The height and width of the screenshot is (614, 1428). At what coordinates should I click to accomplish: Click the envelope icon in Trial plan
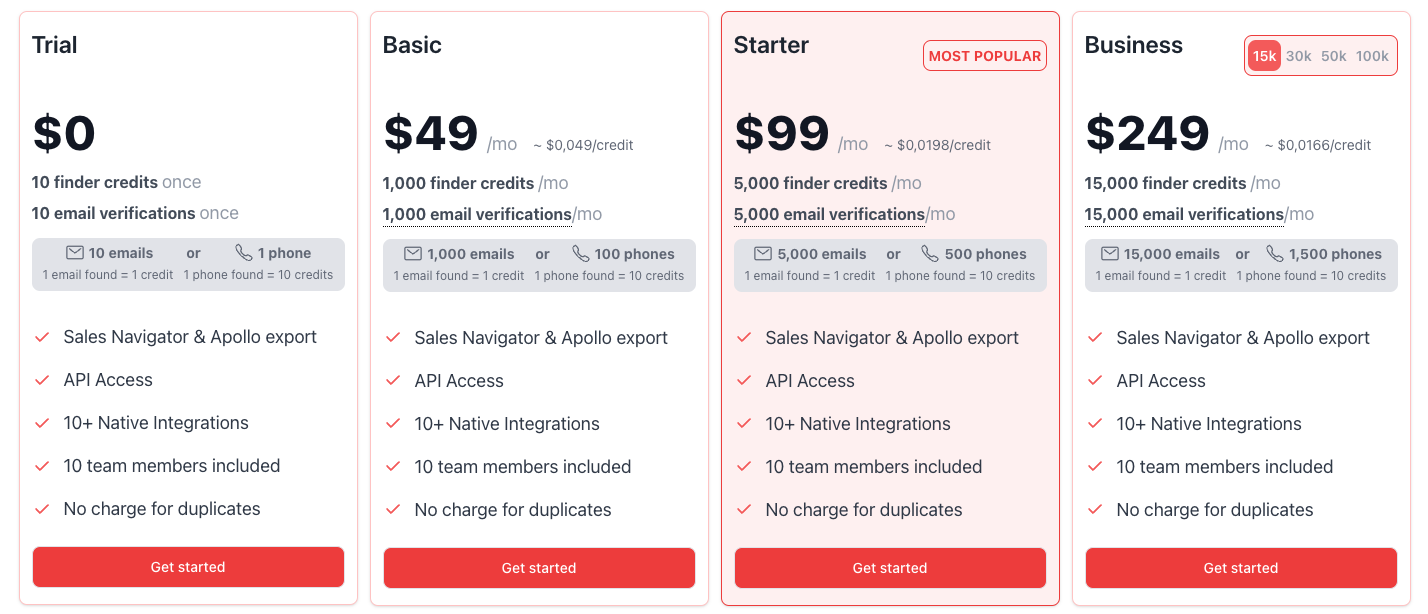74,253
